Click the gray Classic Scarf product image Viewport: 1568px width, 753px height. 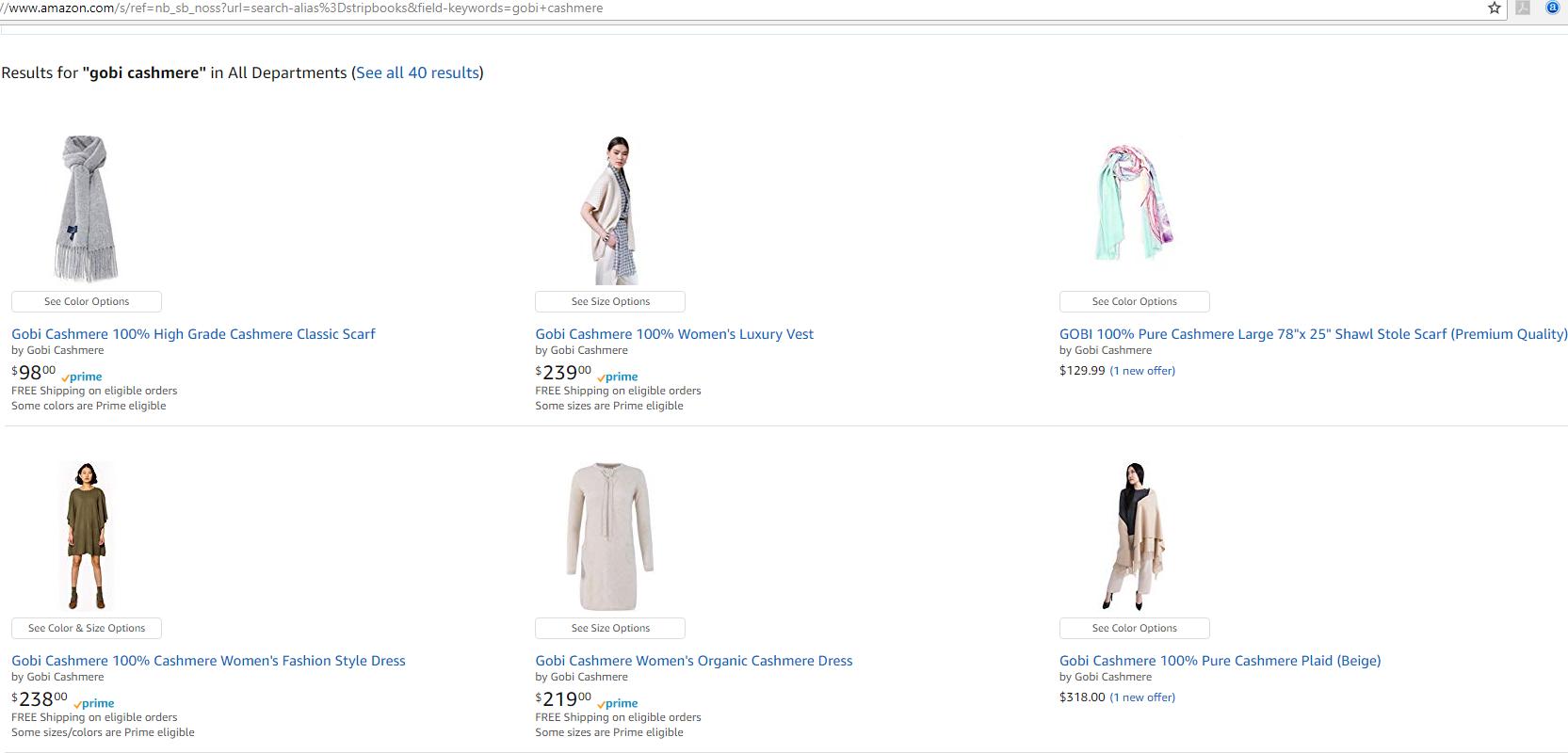(86, 209)
